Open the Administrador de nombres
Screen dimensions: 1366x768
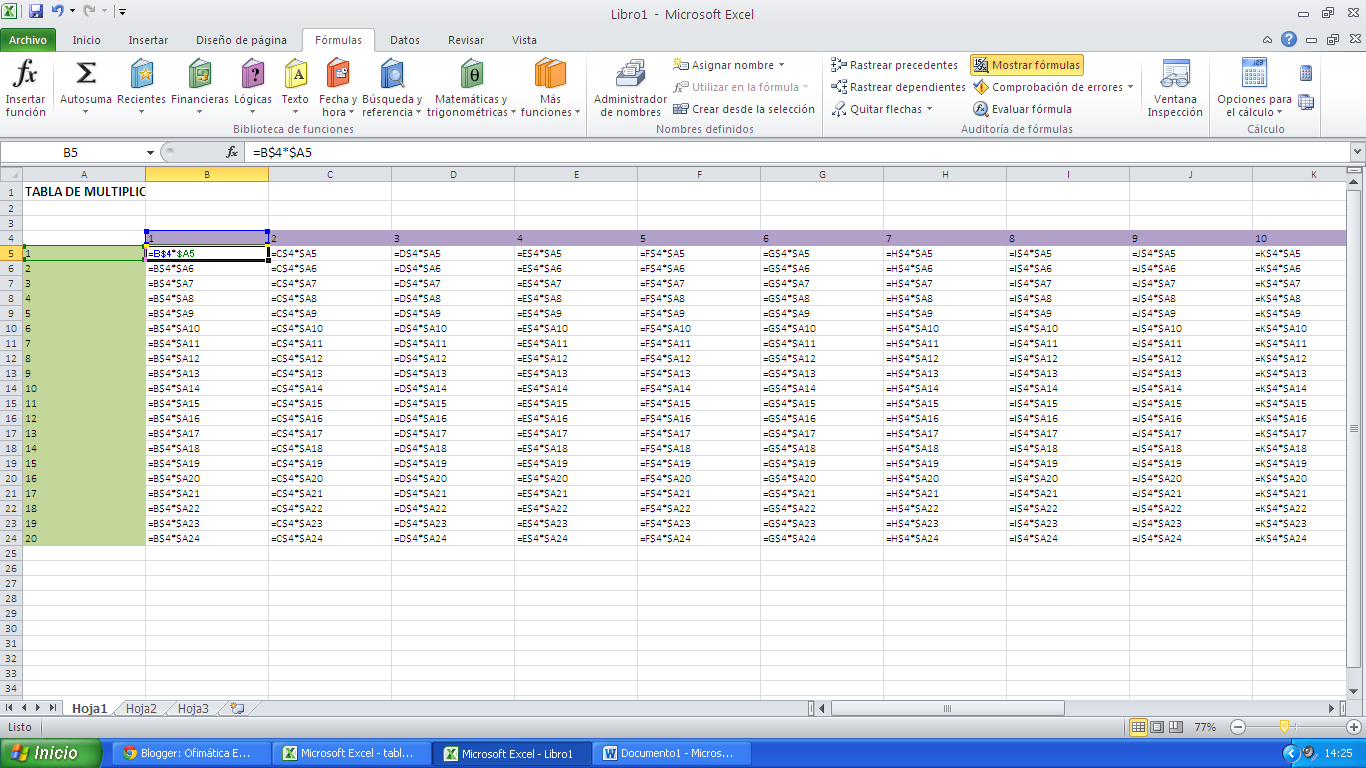pyautogui.click(x=629, y=88)
